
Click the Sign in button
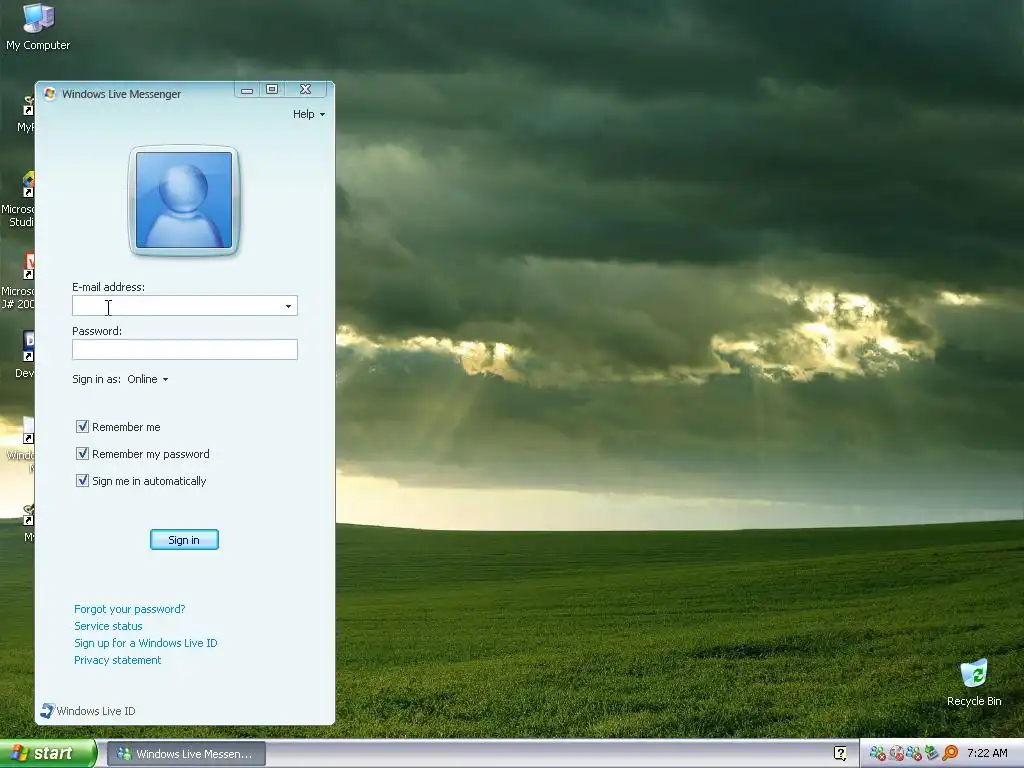pyautogui.click(x=184, y=539)
